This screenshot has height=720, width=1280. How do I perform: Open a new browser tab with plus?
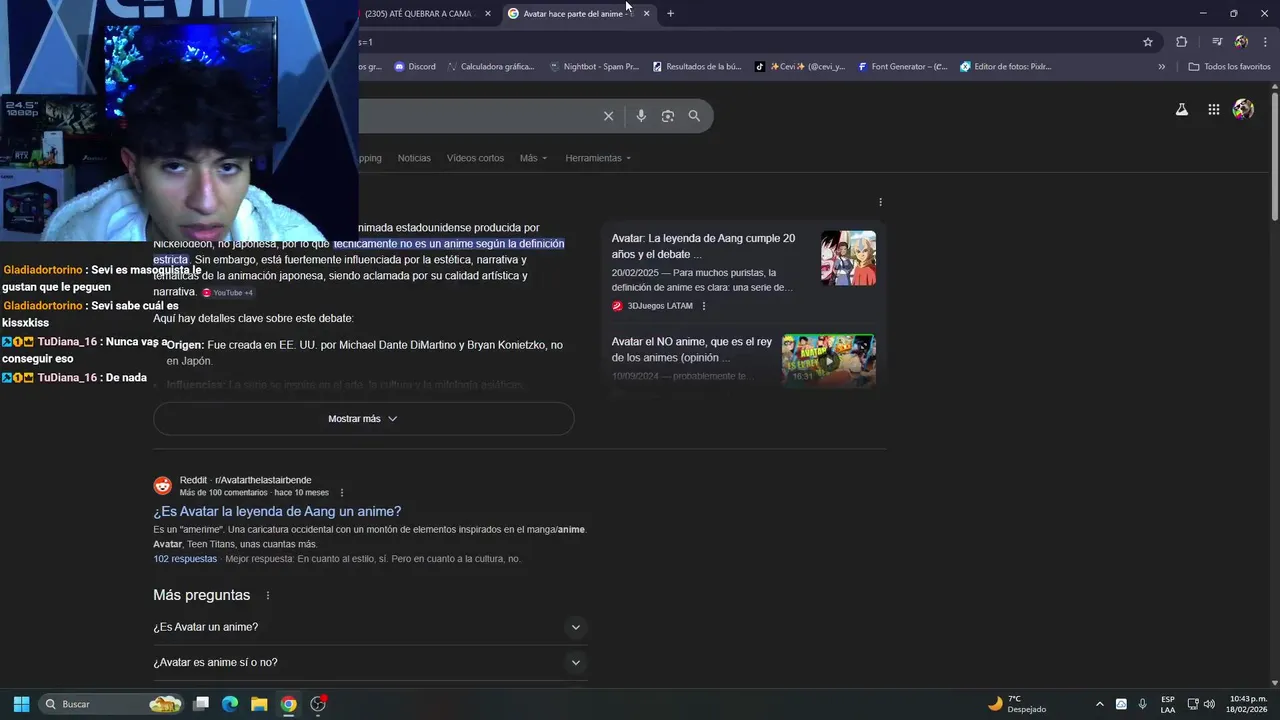point(670,14)
